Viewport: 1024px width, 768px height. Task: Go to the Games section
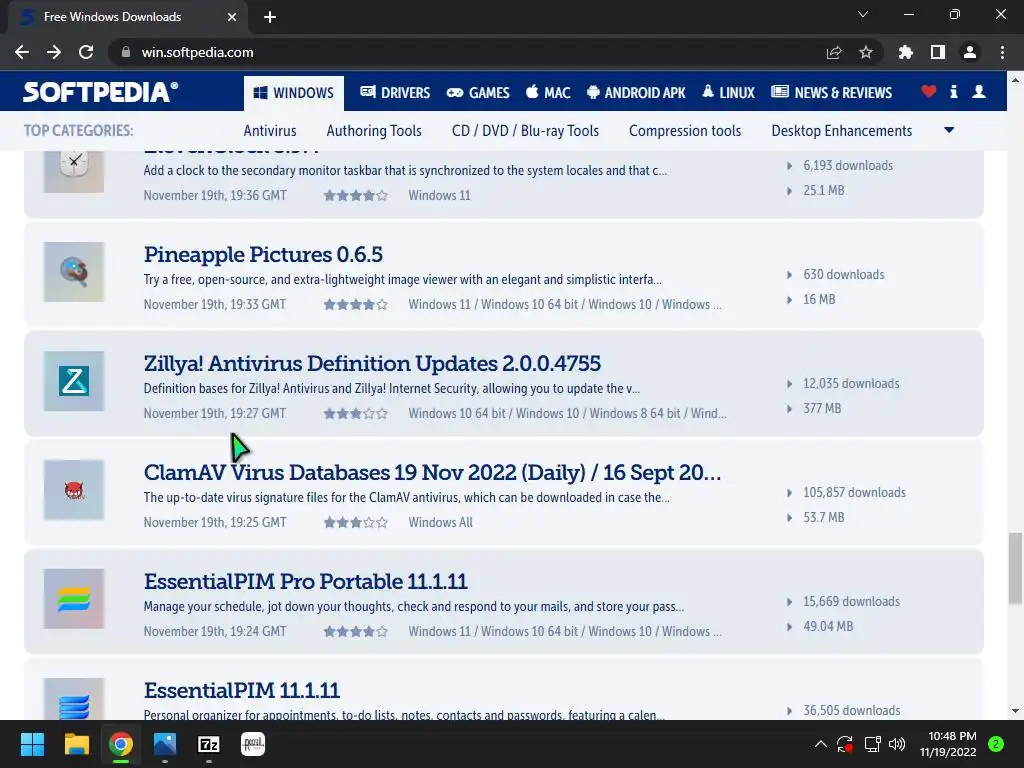coord(478,93)
